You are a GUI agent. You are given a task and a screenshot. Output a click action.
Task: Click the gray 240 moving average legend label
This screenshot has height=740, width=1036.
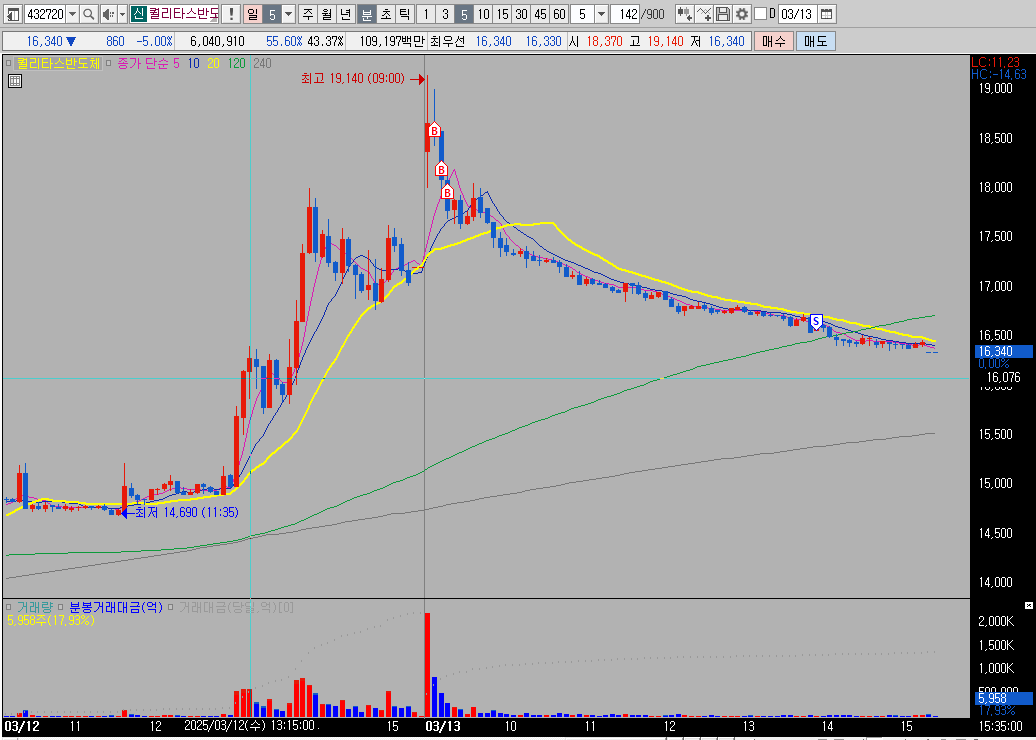[262, 63]
